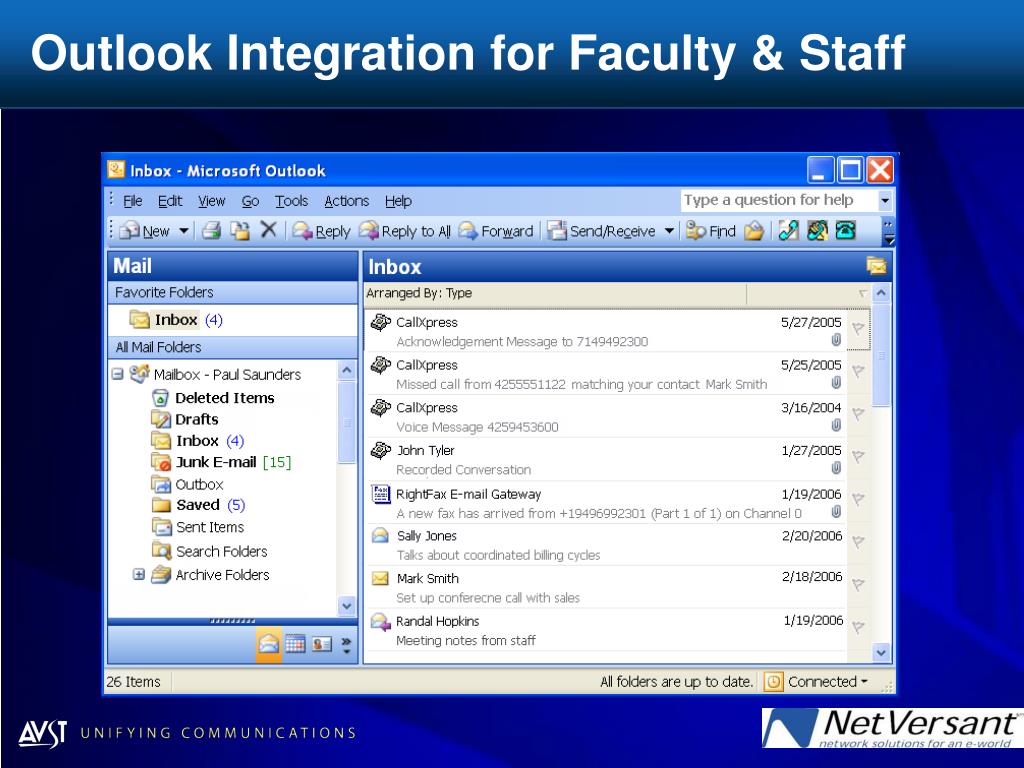This screenshot has height=768, width=1024.
Task: Open CallXpress Acknowledgement Message 5/27/2005
Action: [606, 331]
